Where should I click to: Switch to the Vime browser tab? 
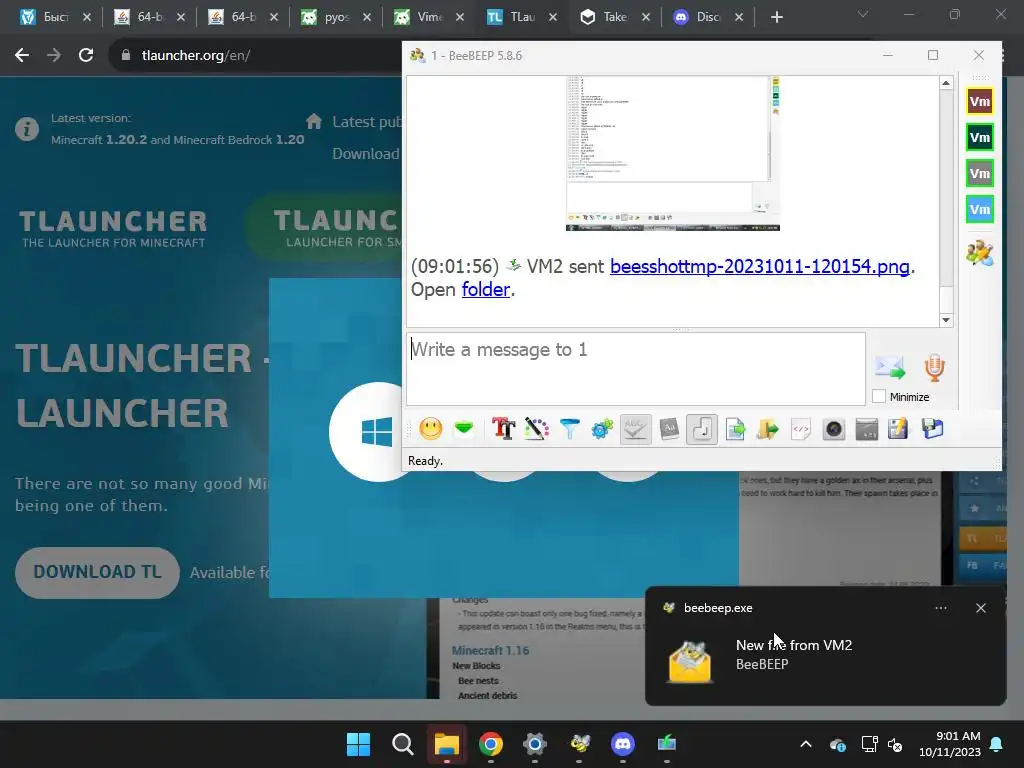tap(429, 18)
